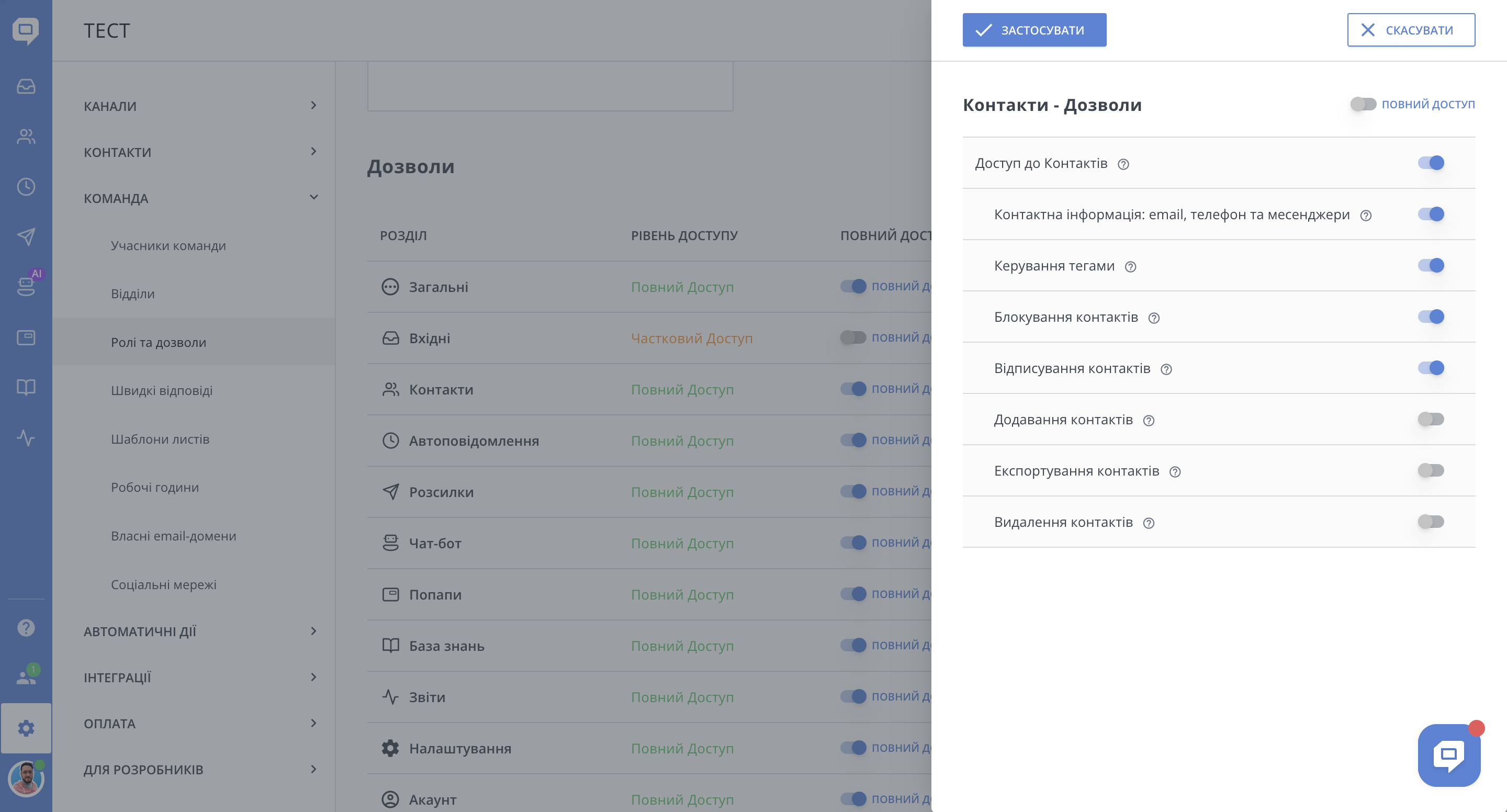Click the question mark help sidebar icon
Viewport: 1507px width, 812px height.
[x=26, y=628]
